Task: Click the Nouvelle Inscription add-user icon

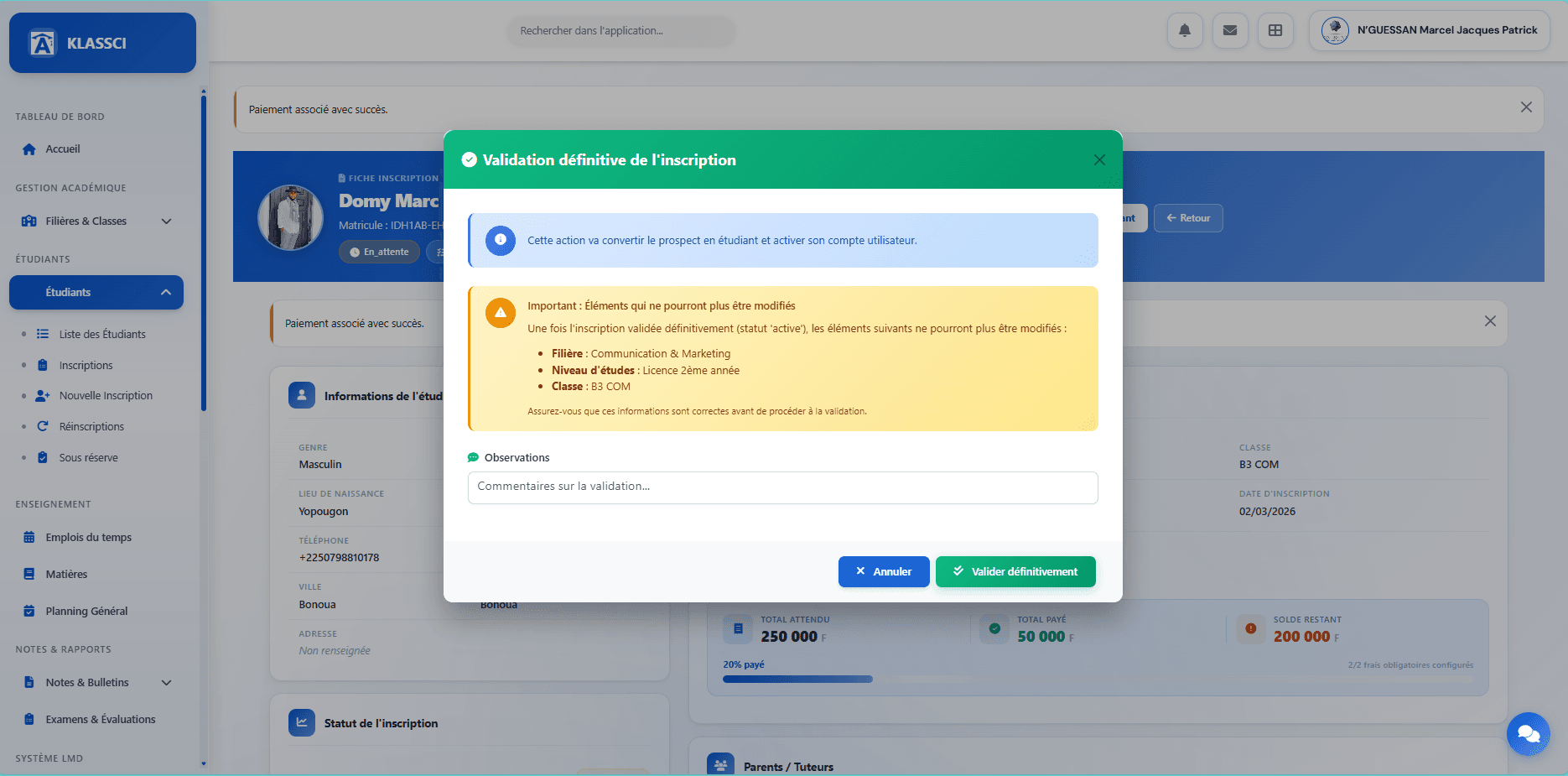Action: coord(43,396)
